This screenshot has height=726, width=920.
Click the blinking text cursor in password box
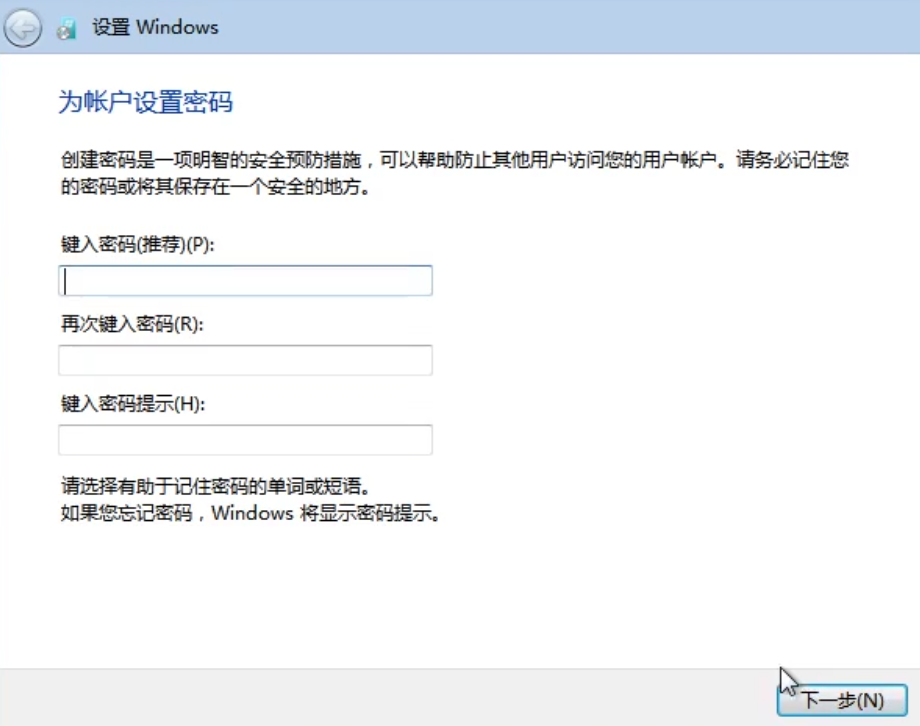click(x=65, y=280)
